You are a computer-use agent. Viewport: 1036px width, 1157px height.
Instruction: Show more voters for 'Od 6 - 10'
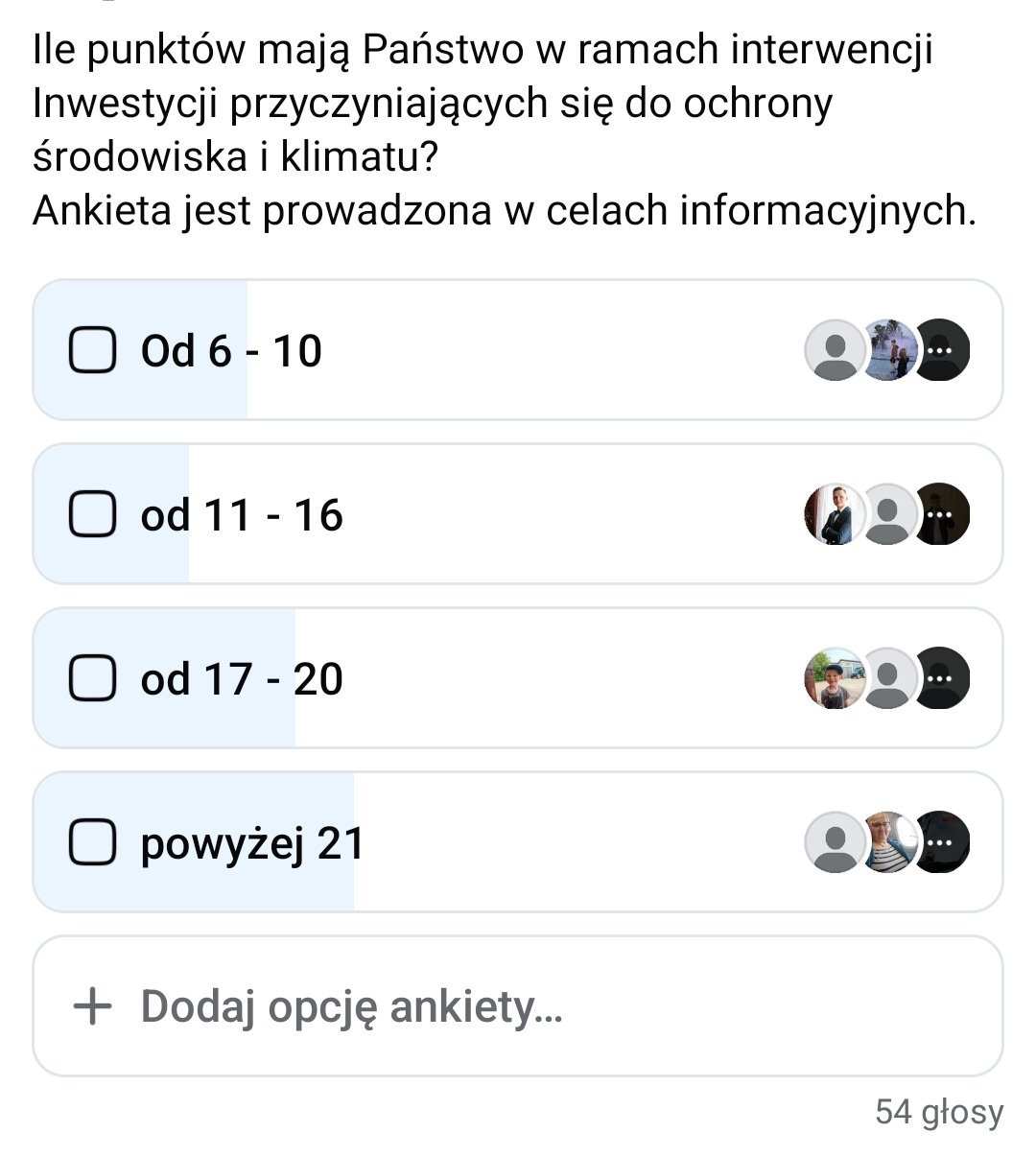941,350
